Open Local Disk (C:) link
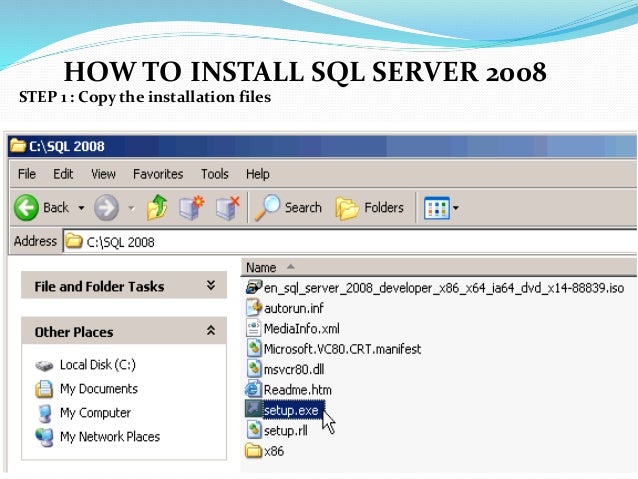This screenshot has width=638, height=479. [98, 365]
